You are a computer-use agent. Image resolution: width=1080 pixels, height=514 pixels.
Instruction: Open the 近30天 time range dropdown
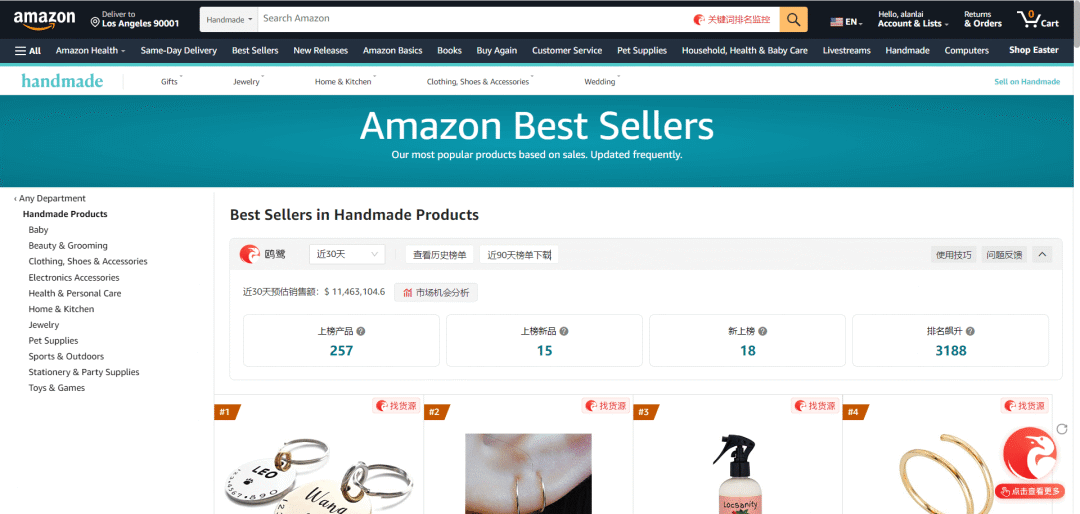click(347, 254)
